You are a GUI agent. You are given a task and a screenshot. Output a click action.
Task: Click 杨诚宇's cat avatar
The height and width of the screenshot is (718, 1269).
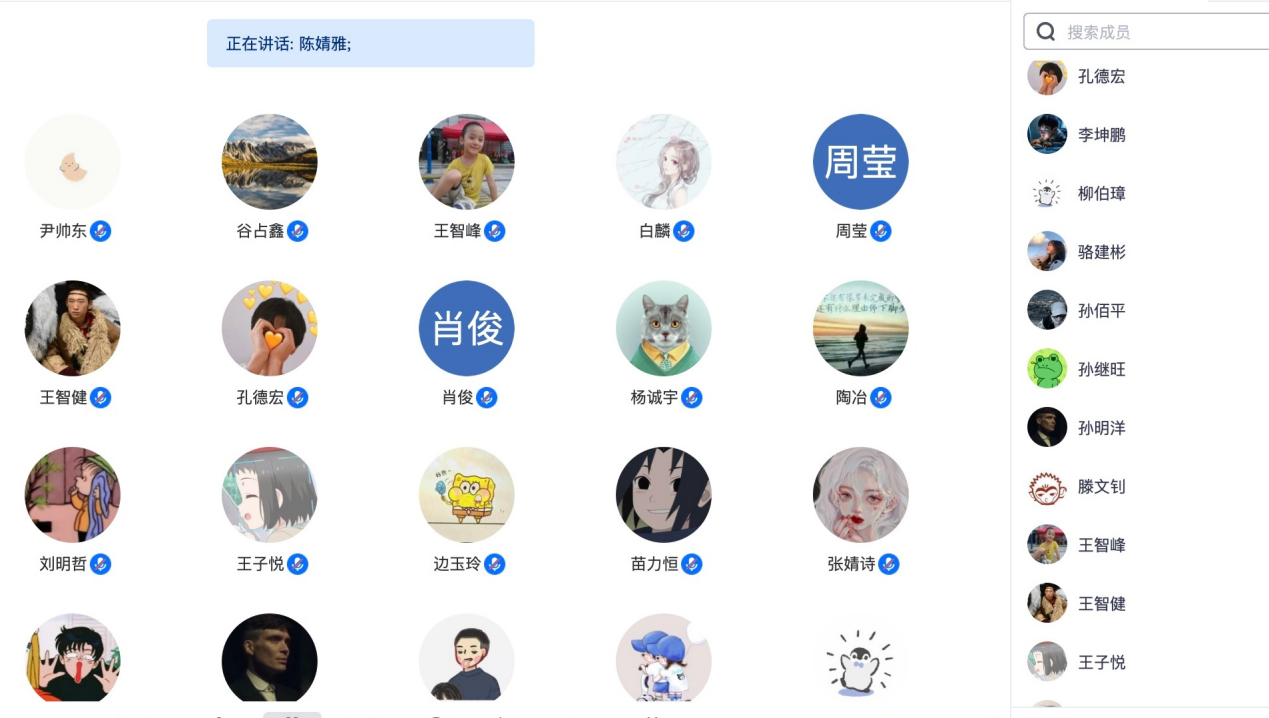pos(664,328)
